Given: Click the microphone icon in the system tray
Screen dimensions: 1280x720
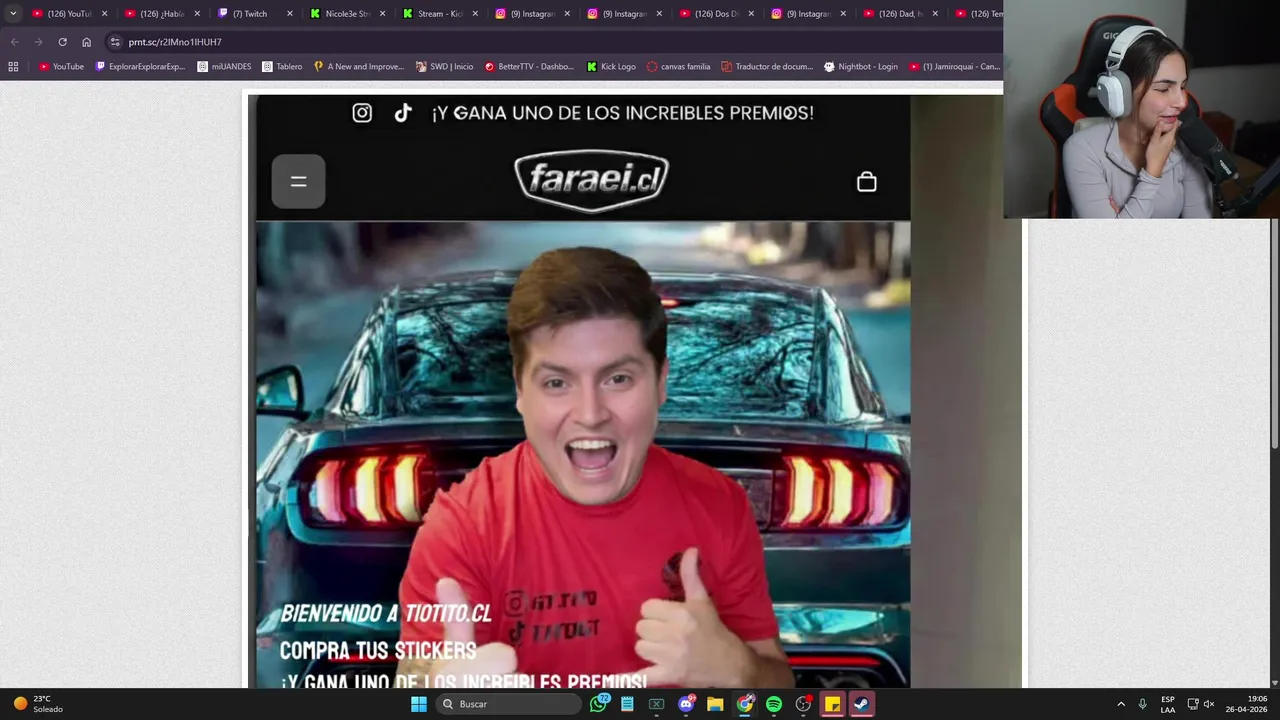Looking at the screenshot, I should point(1142,704).
